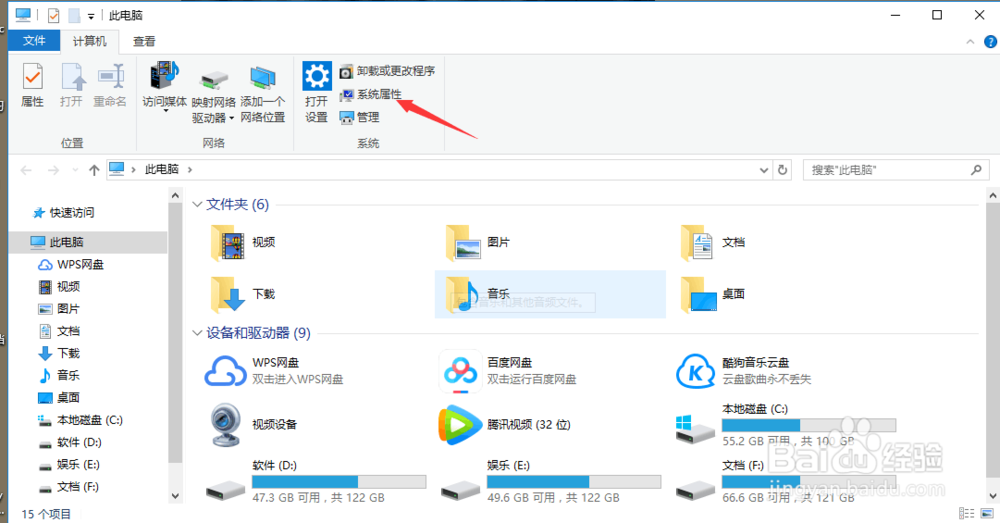The width and height of the screenshot is (1000, 523).
Task: Collapse the ribbon with the chevron
Action: click(x=970, y=41)
